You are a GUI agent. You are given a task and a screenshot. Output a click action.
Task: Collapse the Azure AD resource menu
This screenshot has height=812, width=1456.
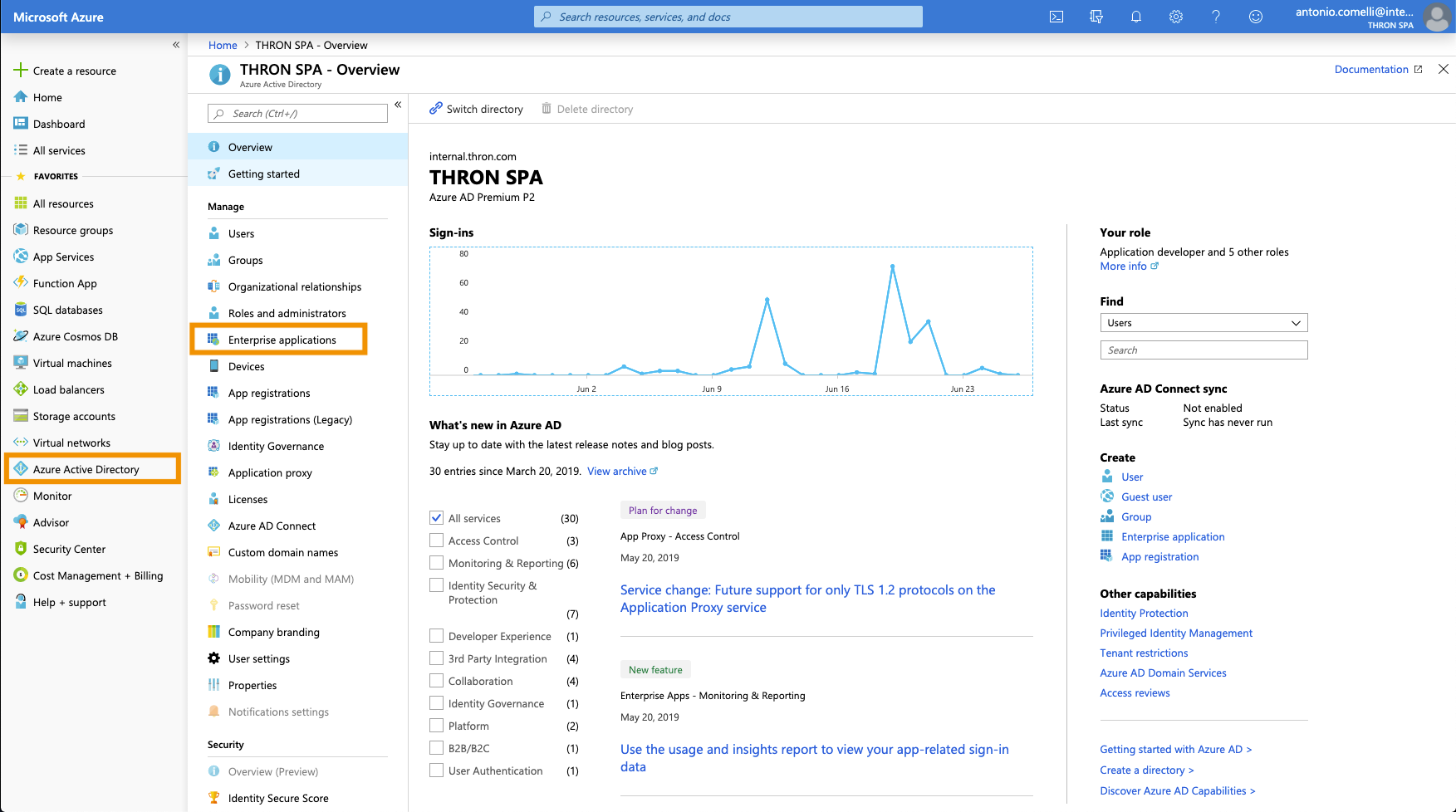pyautogui.click(x=398, y=105)
